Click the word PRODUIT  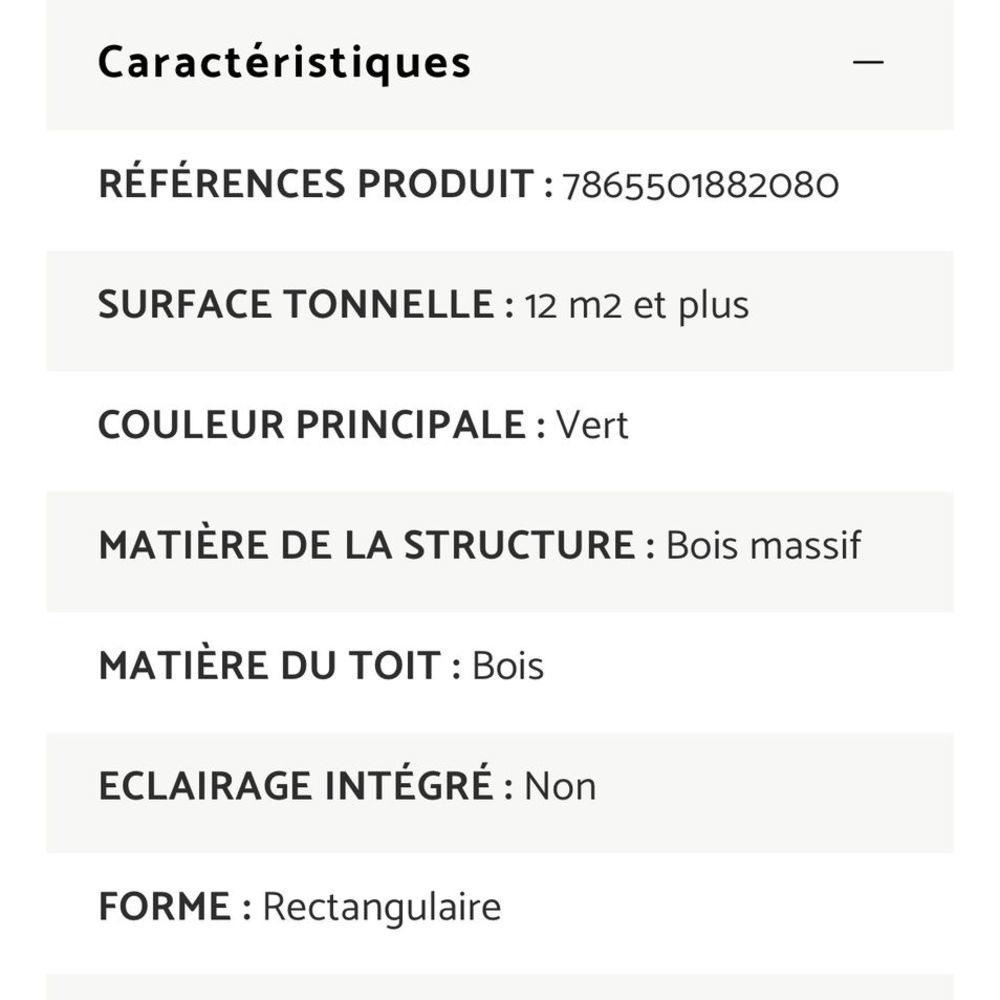(446, 185)
